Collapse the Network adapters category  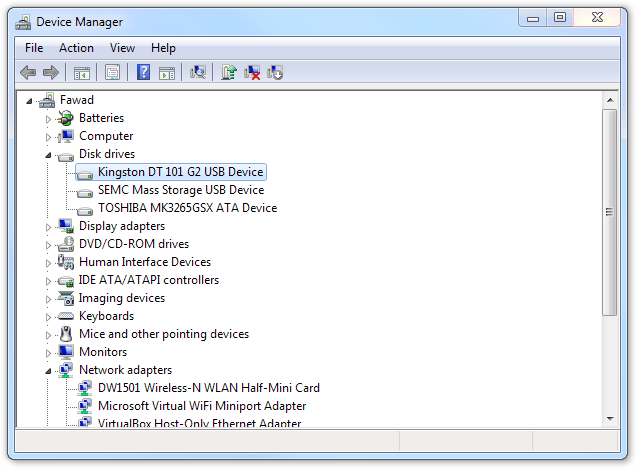pos(47,371)
